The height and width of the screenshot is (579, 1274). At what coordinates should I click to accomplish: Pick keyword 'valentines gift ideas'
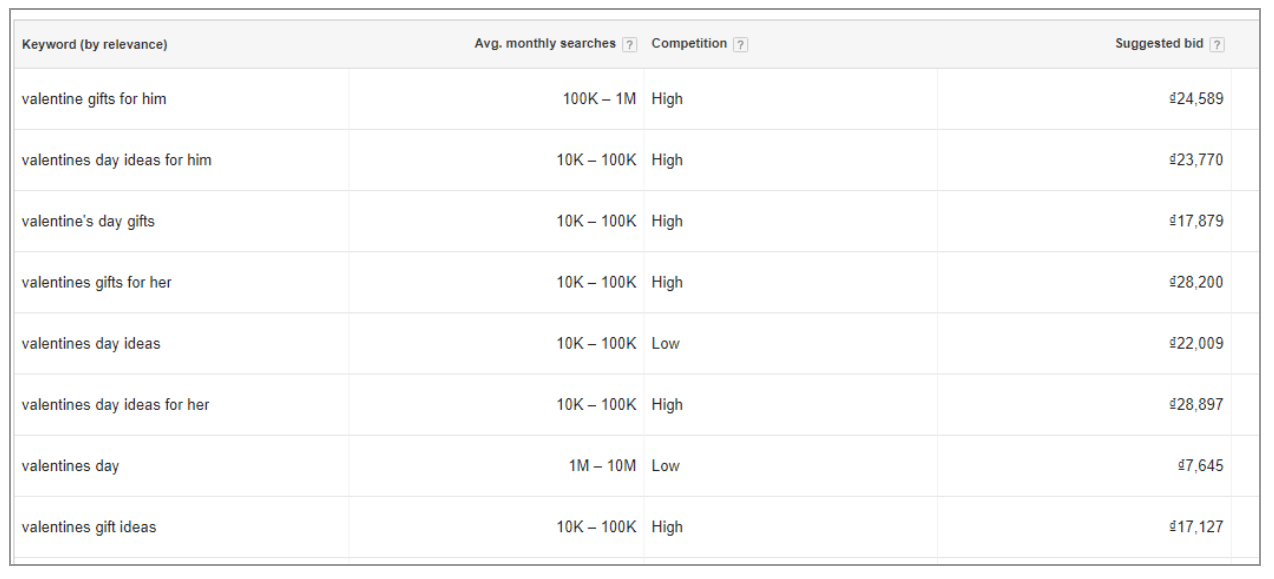pos(89,526)
